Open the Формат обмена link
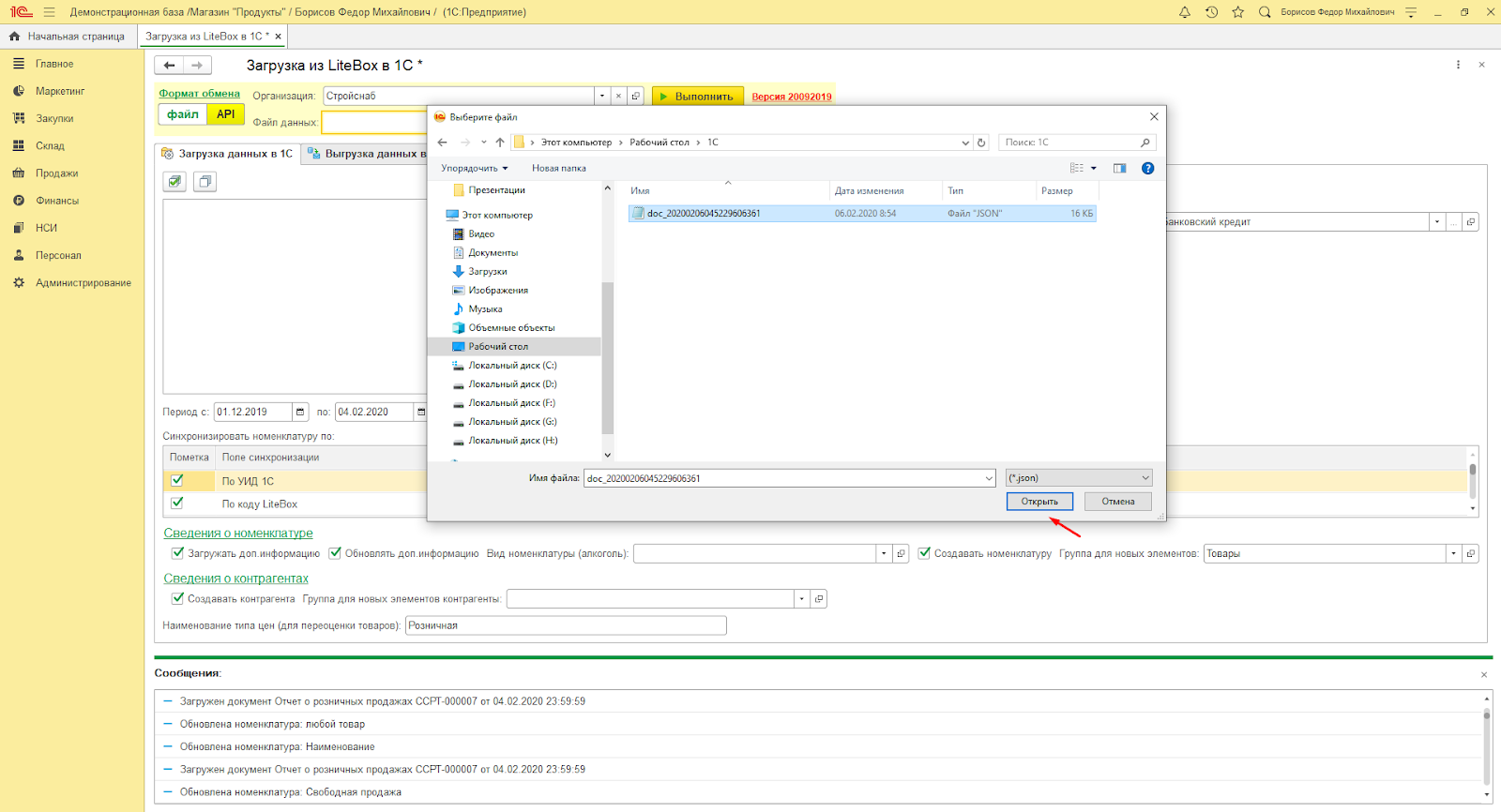The width and height of the screenshot is (1501, 812). pos(199,94)
